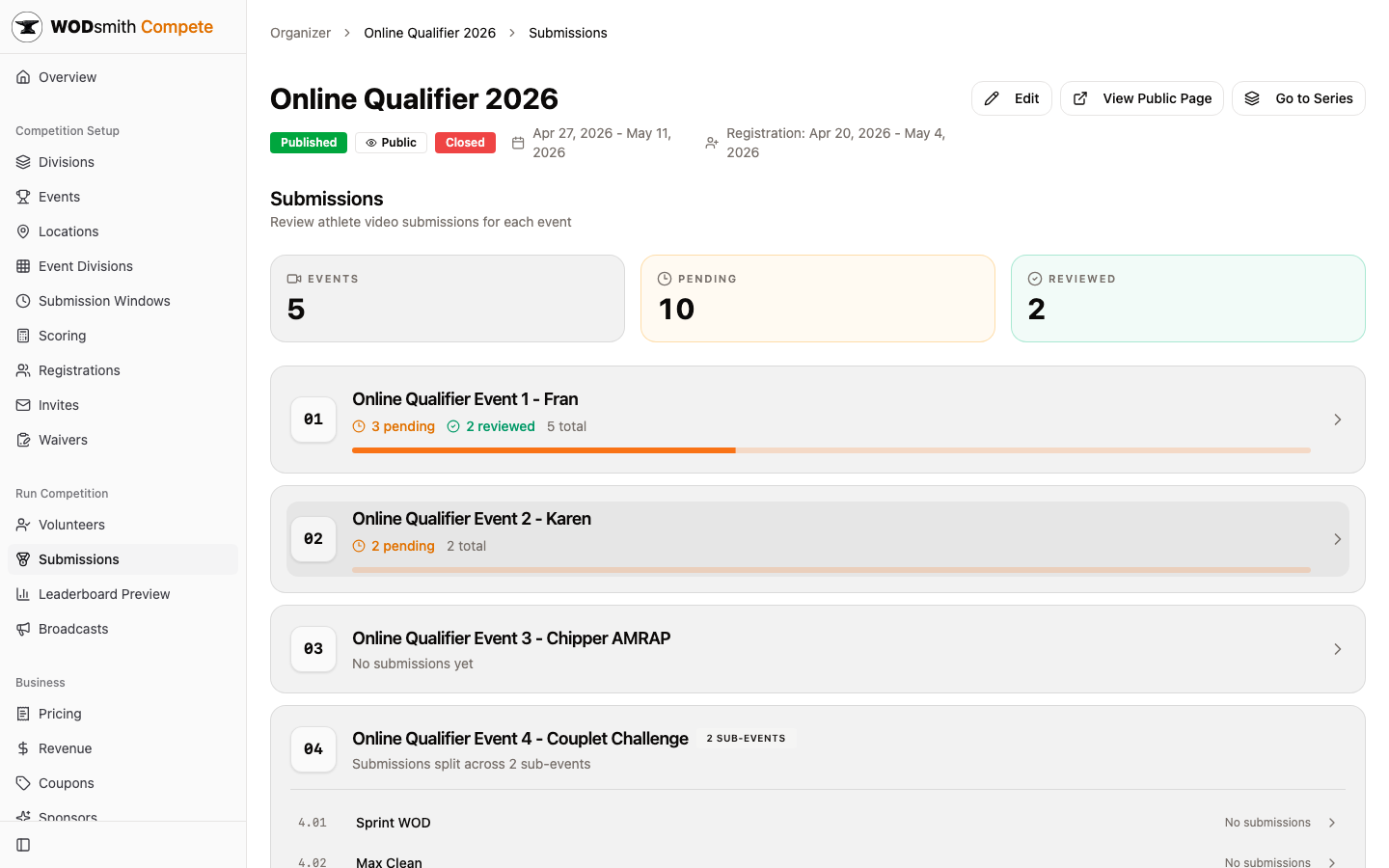The image size is (1389, 868).
Task: Open Registrations sidebar item
Action: point(123,370)
